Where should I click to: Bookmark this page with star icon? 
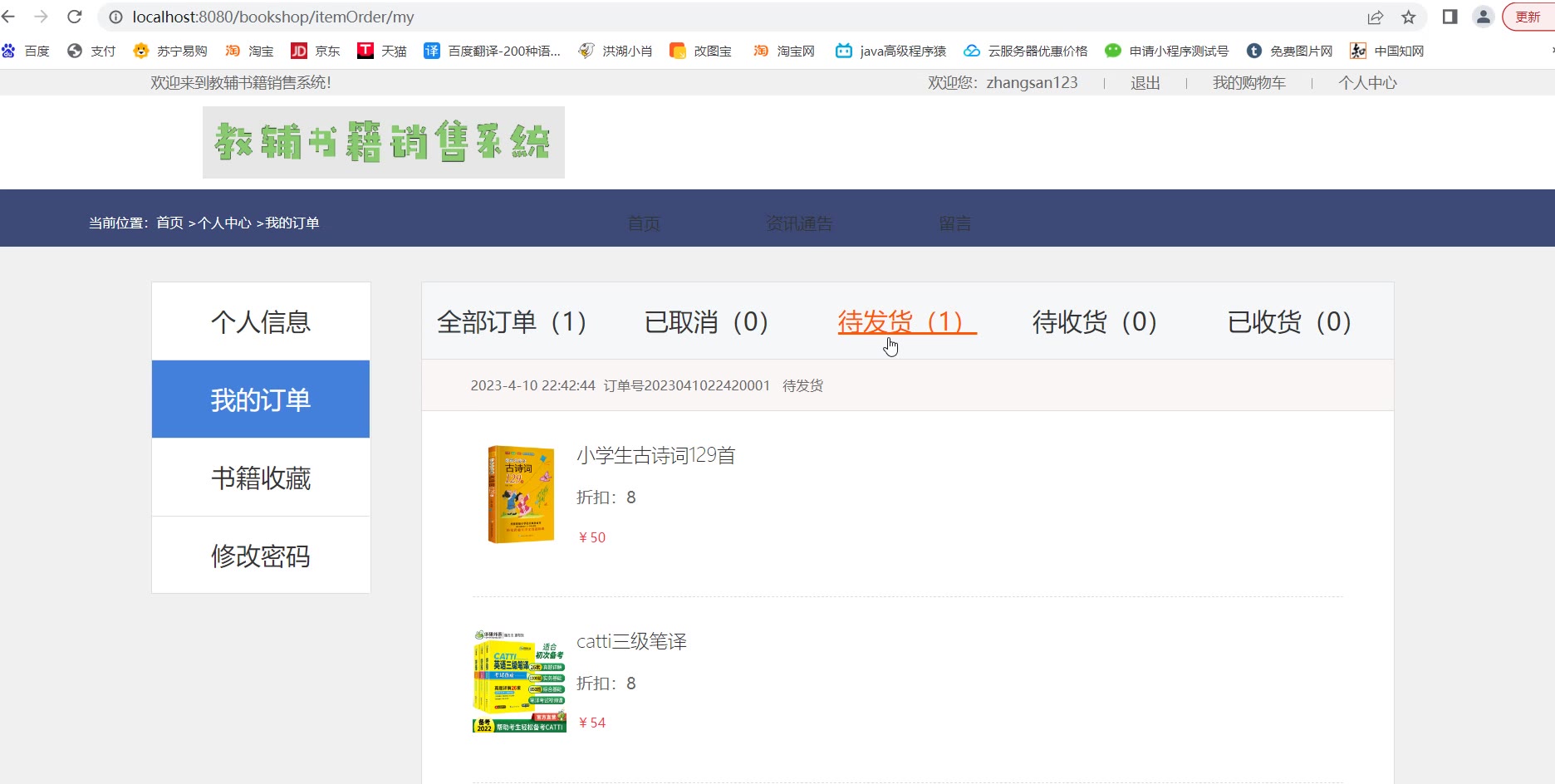1408,17
